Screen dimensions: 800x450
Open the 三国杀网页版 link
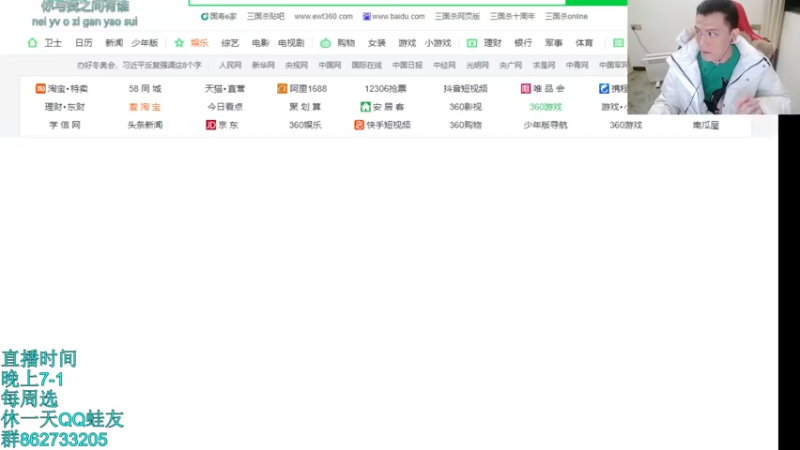click(x=457, y=16)
